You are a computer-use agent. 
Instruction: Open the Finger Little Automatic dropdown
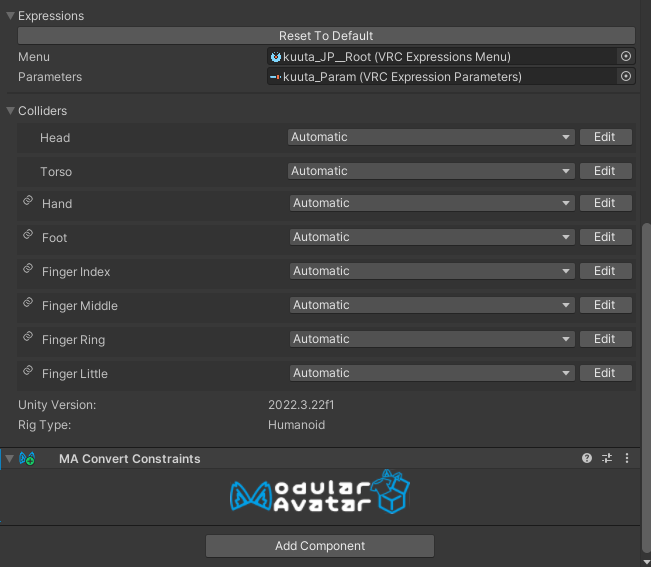tap(432, 373)
